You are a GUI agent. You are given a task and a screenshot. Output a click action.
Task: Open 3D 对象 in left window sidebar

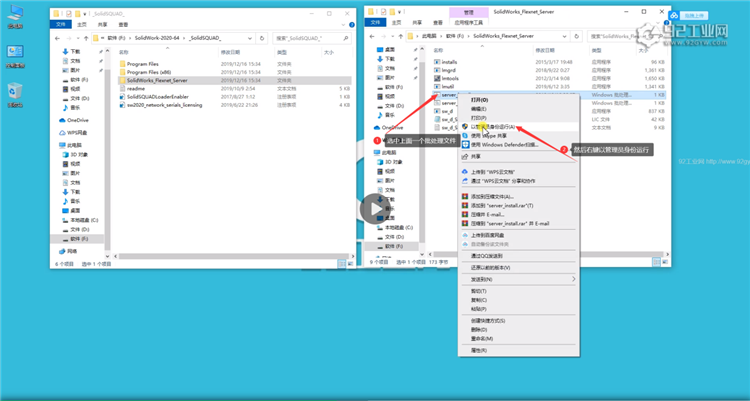click(x=78, y=155)
